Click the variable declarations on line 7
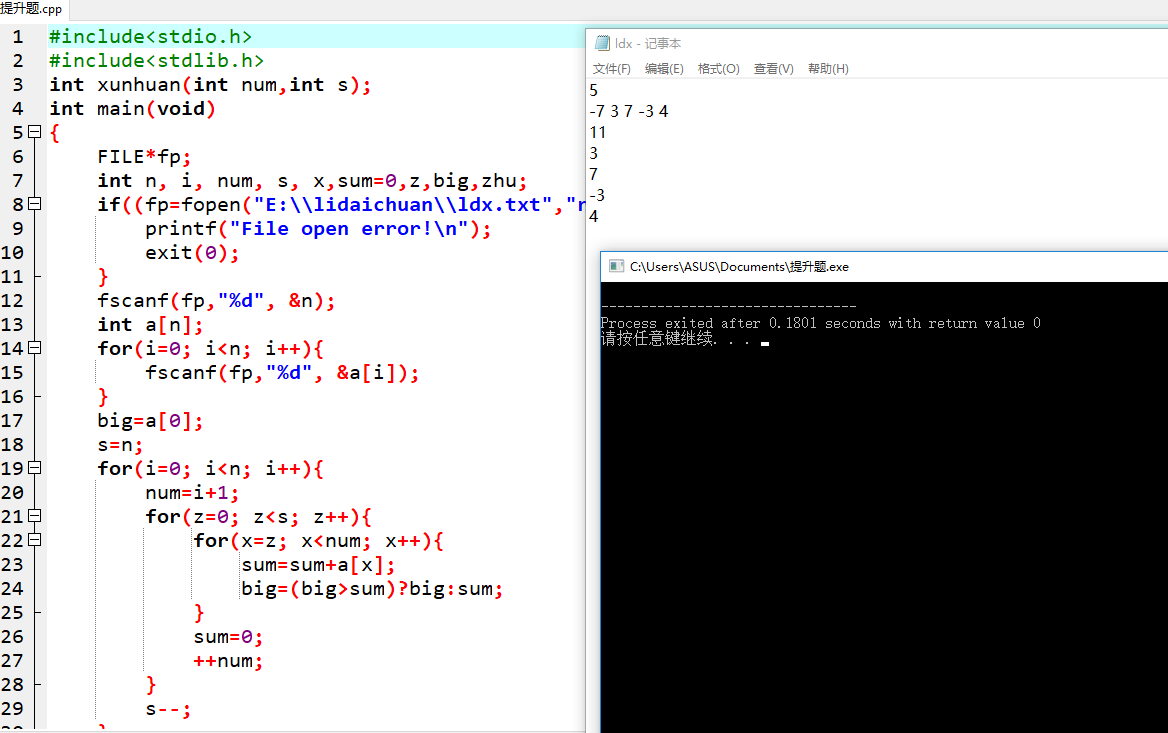Viewport: 1168px width, 733px height. [312, 181]
